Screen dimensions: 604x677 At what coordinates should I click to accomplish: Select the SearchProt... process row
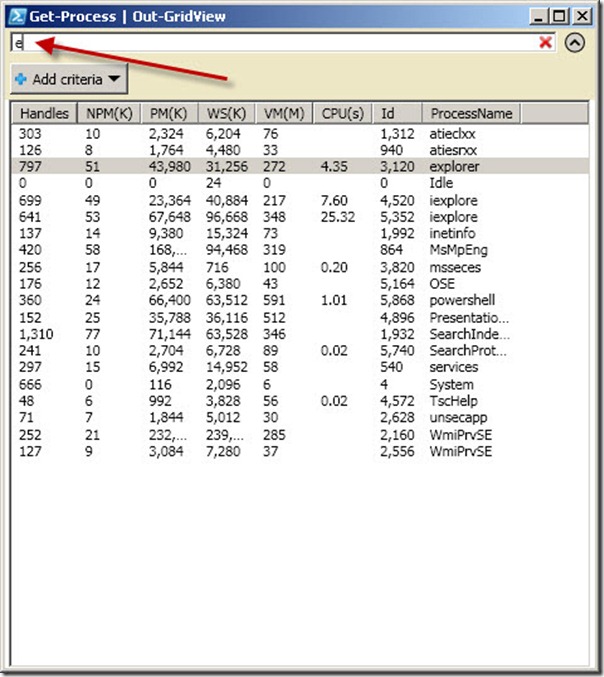(300, 351)
